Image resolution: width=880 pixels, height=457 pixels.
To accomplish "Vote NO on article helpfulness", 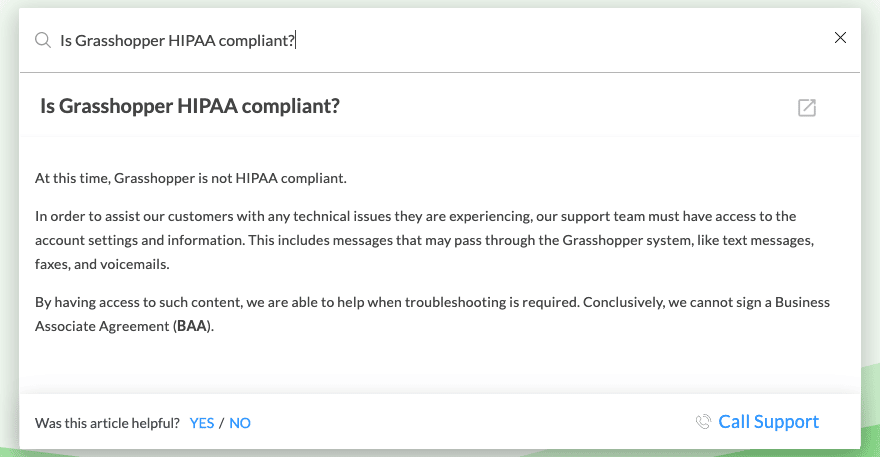I will [x=240, y=423].
